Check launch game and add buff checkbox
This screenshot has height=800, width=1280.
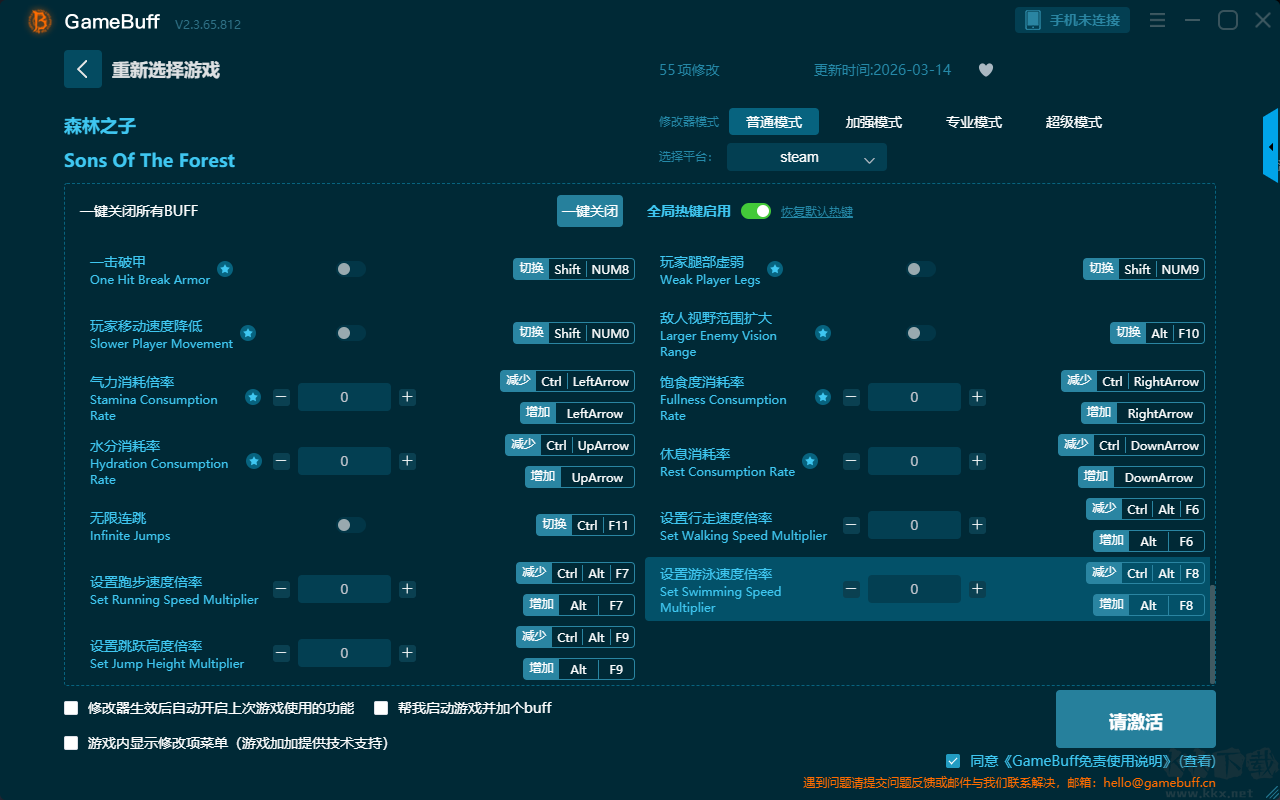pyautogui.click(x=381, y=708)
